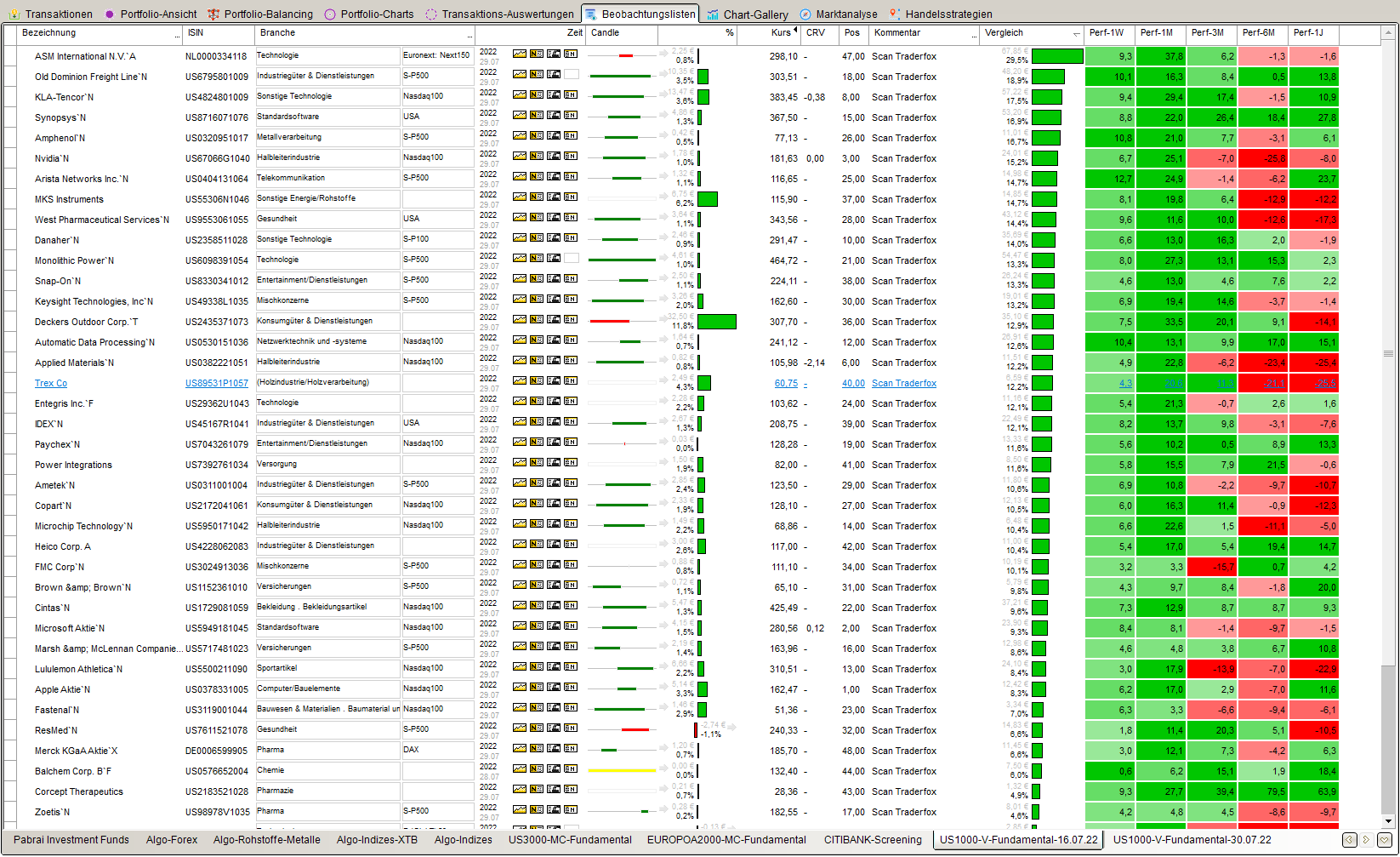Select the Nasdaq100 cell in the Nvidia row
The height and width of the screenshot is (857, 1400).
coord(437,157)
